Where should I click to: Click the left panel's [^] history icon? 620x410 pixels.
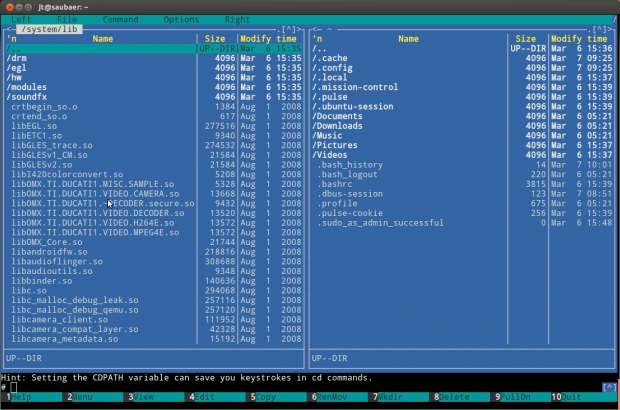coord(289,29)
